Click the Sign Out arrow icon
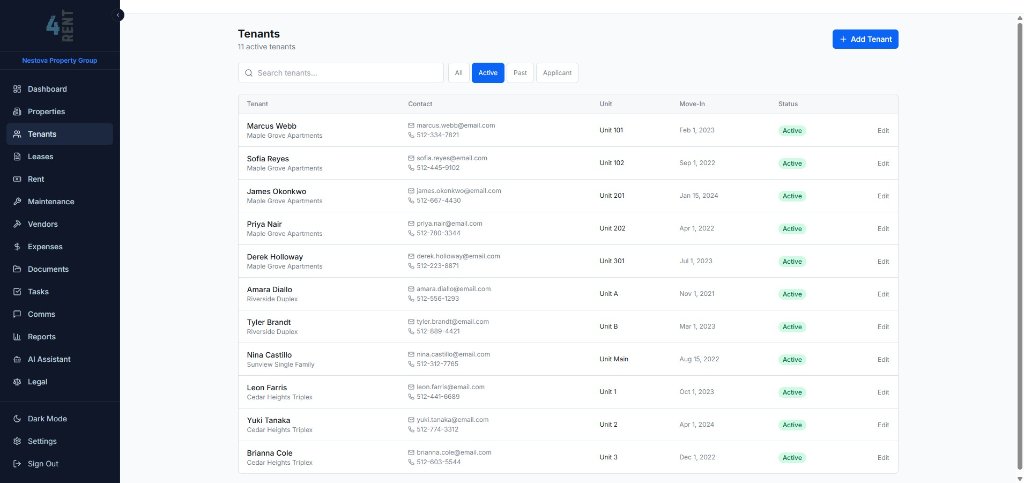This screenshot has width=1024, height=483. point(17,463)
